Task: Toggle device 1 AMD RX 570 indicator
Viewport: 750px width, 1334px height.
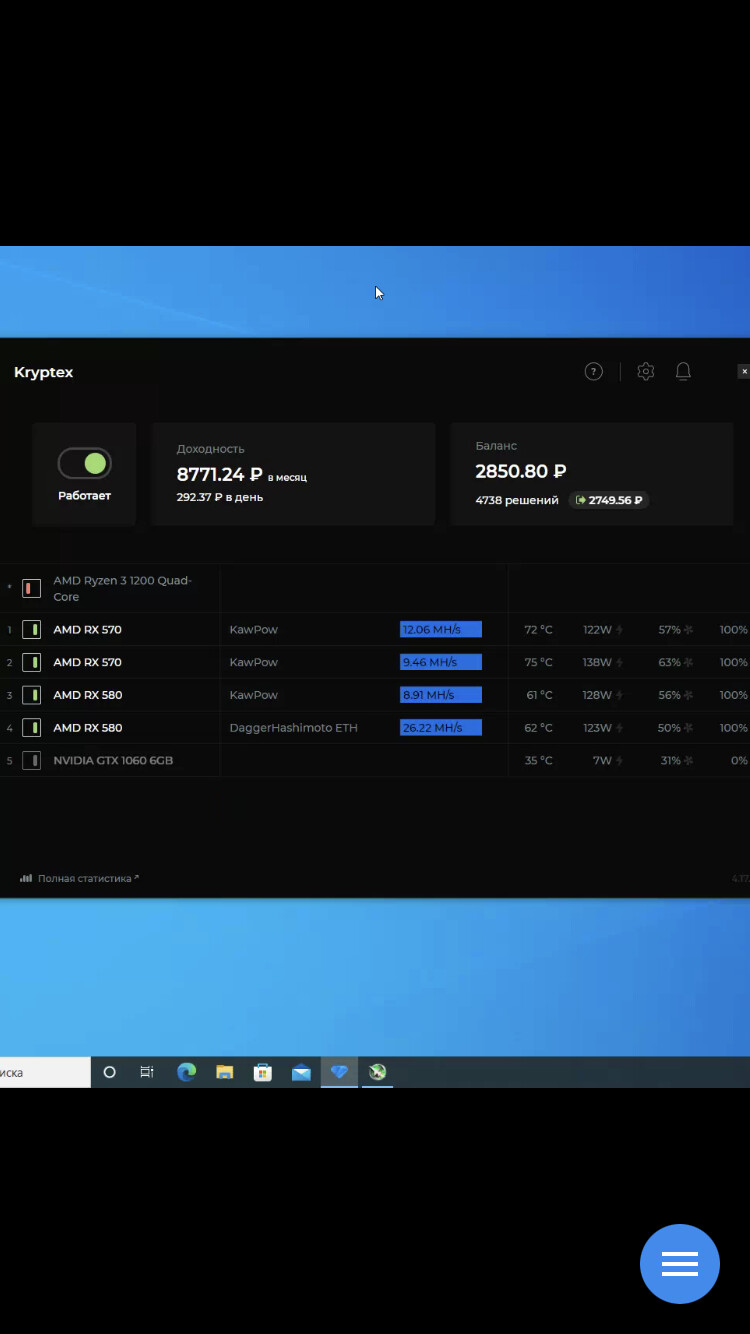Action: pos(32,630)
